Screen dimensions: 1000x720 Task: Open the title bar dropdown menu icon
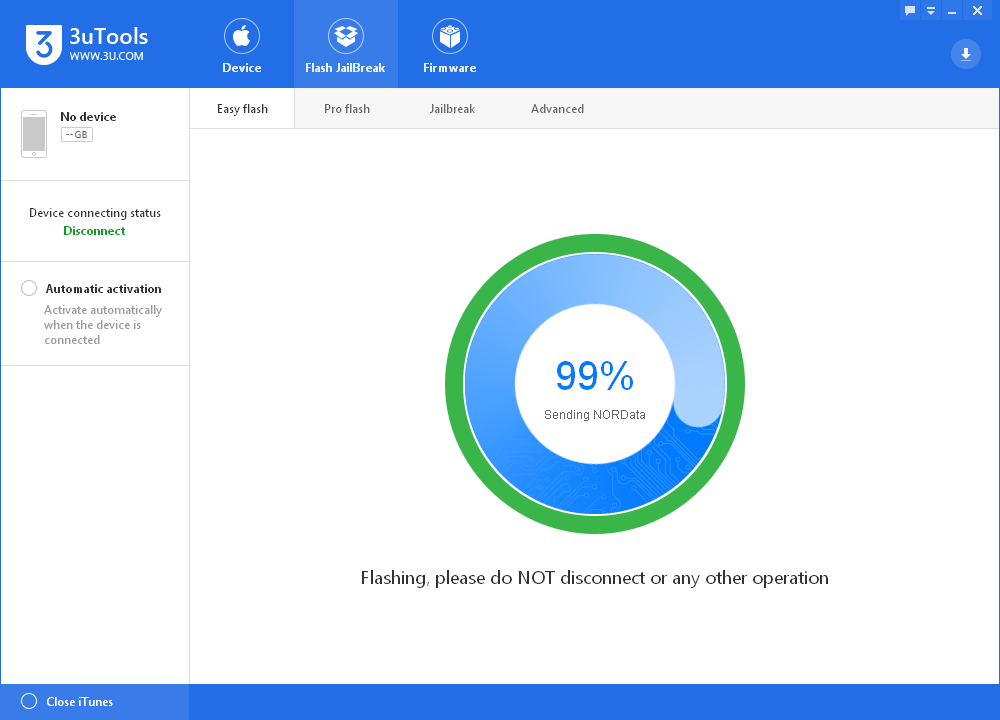pyautogui.click(x=931, y=10)
